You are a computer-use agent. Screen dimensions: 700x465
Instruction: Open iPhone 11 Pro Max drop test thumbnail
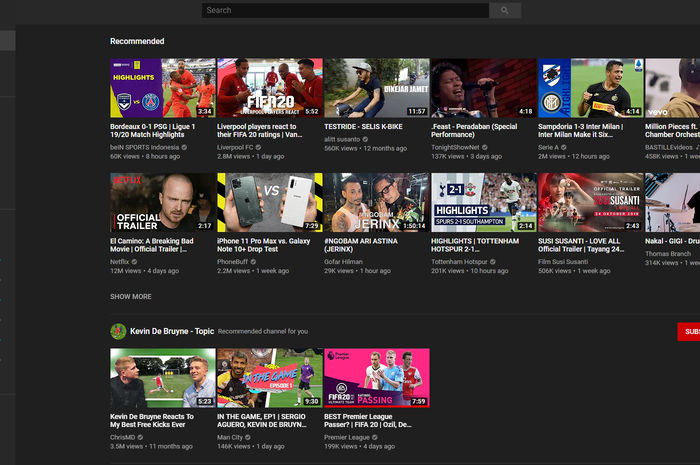click(270, 203)
